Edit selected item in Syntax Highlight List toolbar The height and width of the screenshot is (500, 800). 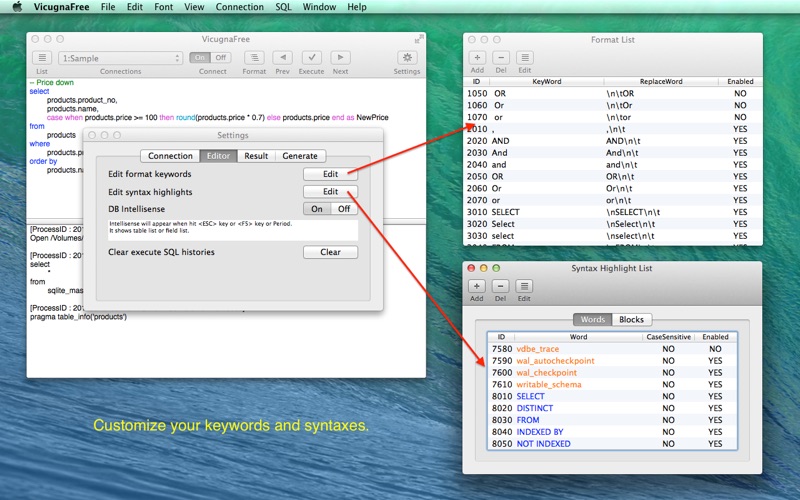pyautogui.click(x=524, y=287)
